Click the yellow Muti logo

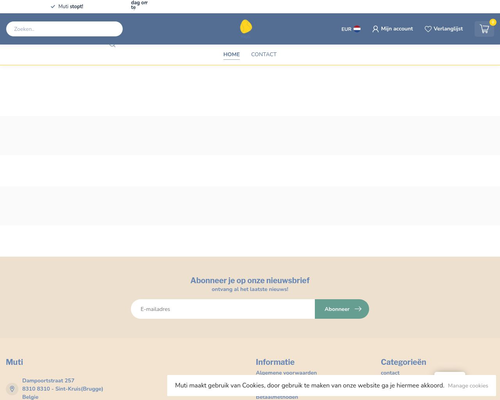pos(246,27)
